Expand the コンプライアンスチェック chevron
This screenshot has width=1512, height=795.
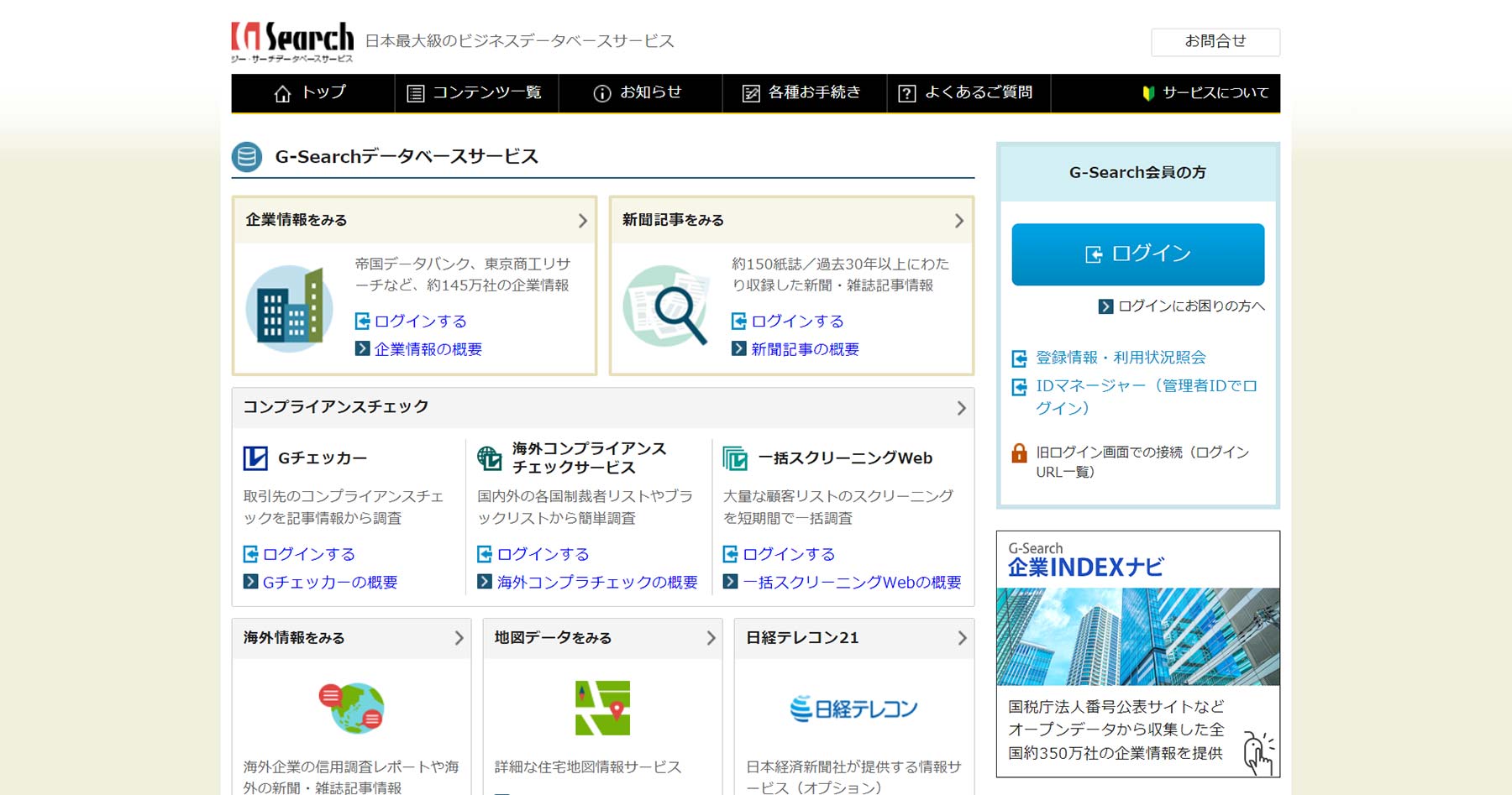point(962,408)
